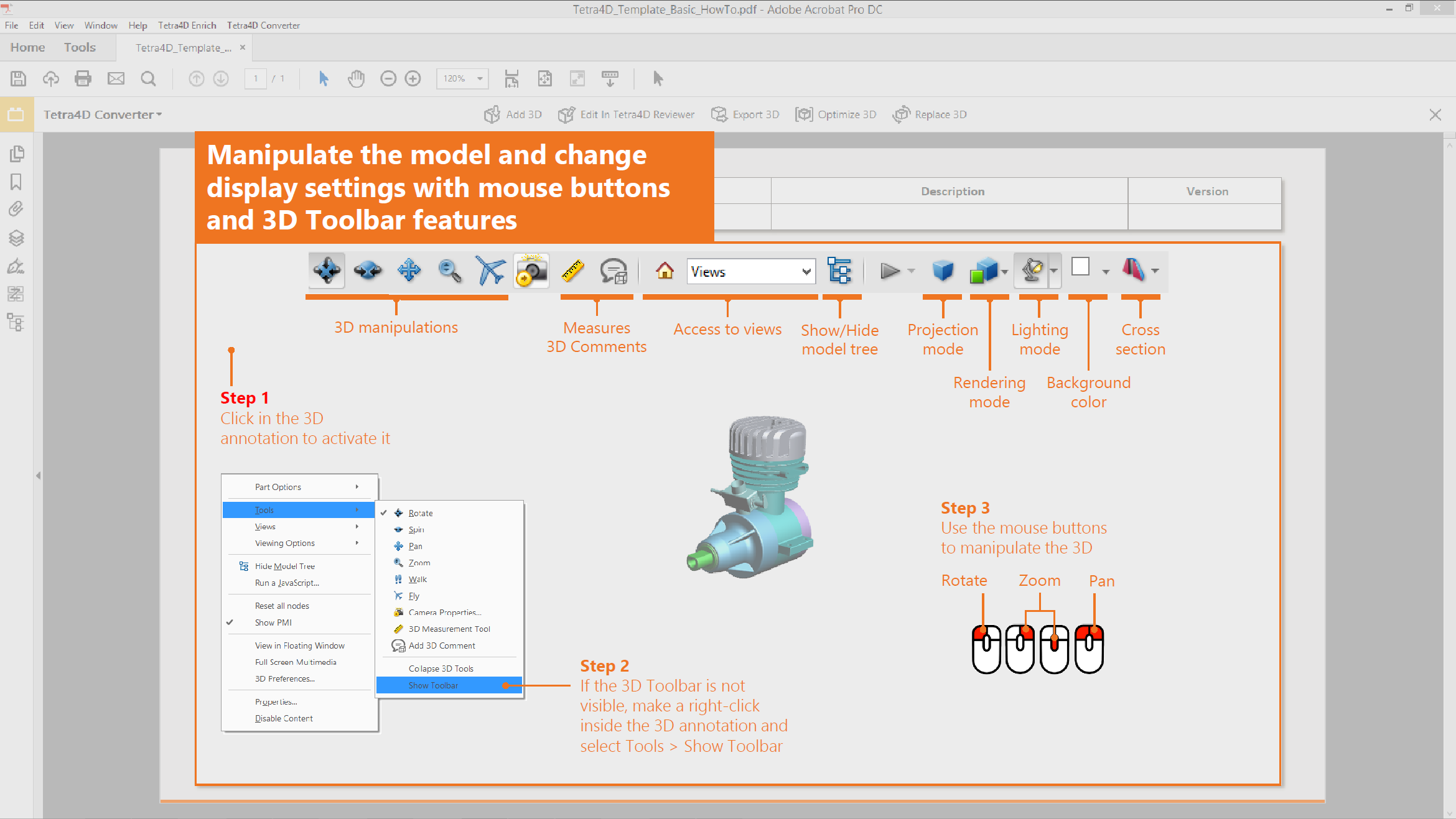Toggle the model tree icon in 3D toolbar
1456x819 pixels.
point(839,271)
